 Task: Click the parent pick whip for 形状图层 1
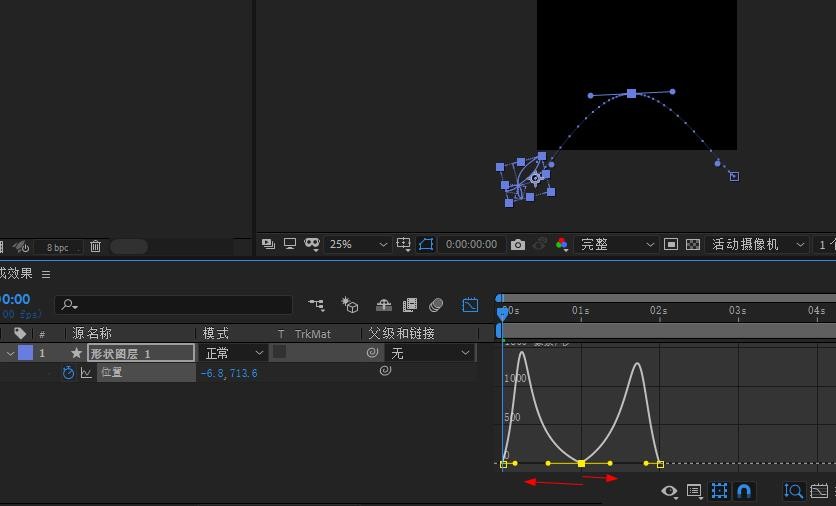point(372,352)
